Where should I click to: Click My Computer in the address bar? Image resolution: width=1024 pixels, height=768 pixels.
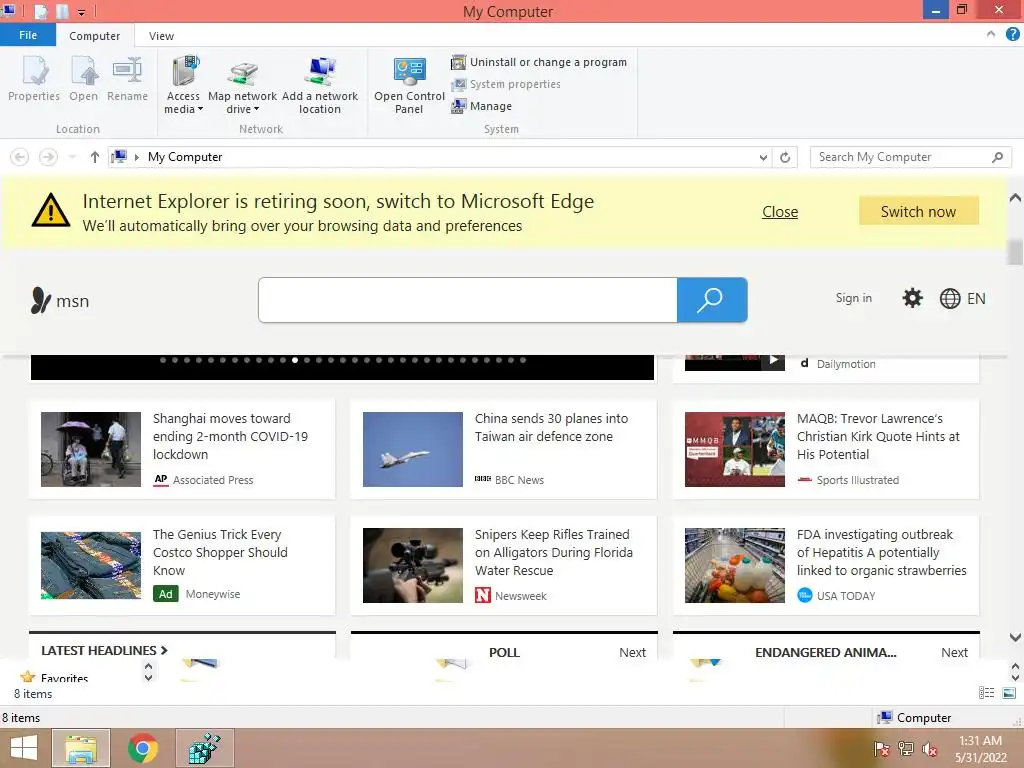tap(185, 157)
